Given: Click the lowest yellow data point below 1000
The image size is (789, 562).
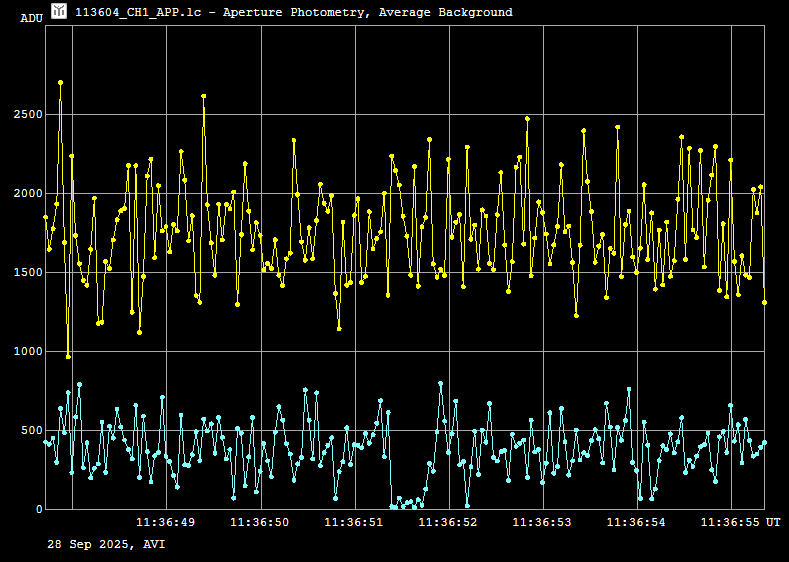Looking at the screenshot, I should click(x=68, y=356).
